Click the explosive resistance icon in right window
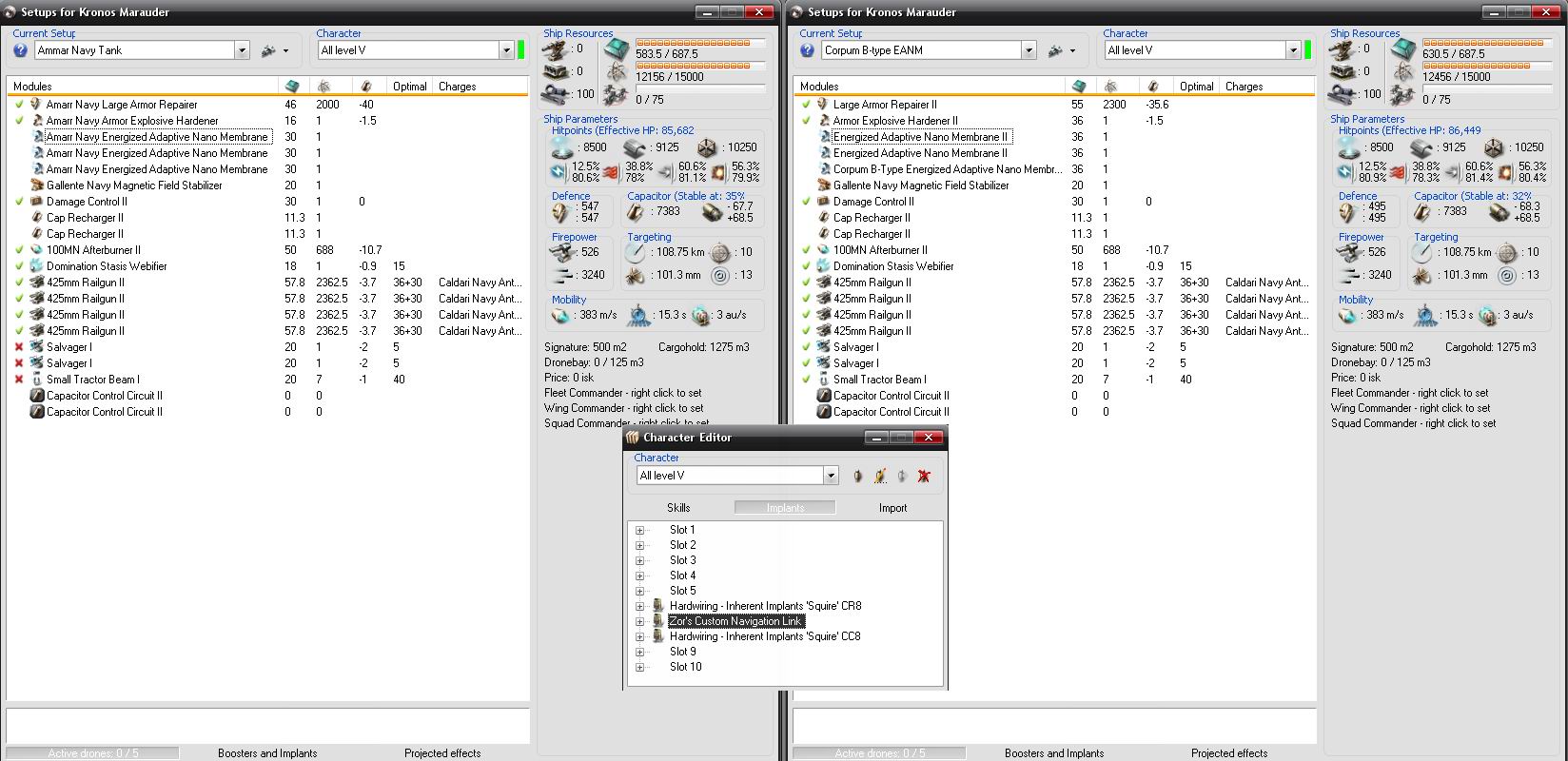1568x761 pixels. 1505,172
